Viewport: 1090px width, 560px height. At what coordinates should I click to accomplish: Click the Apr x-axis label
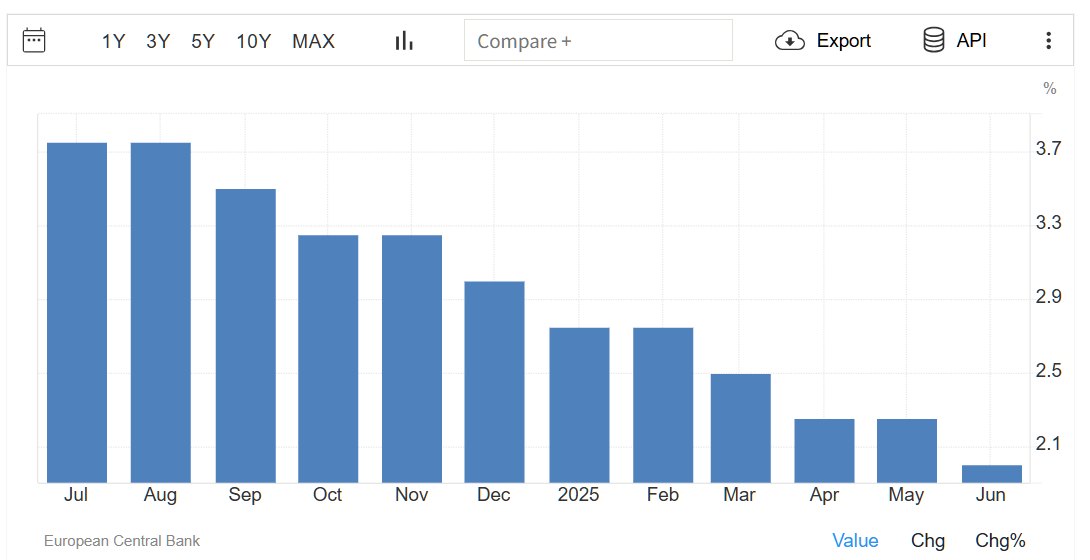[824, 495]
